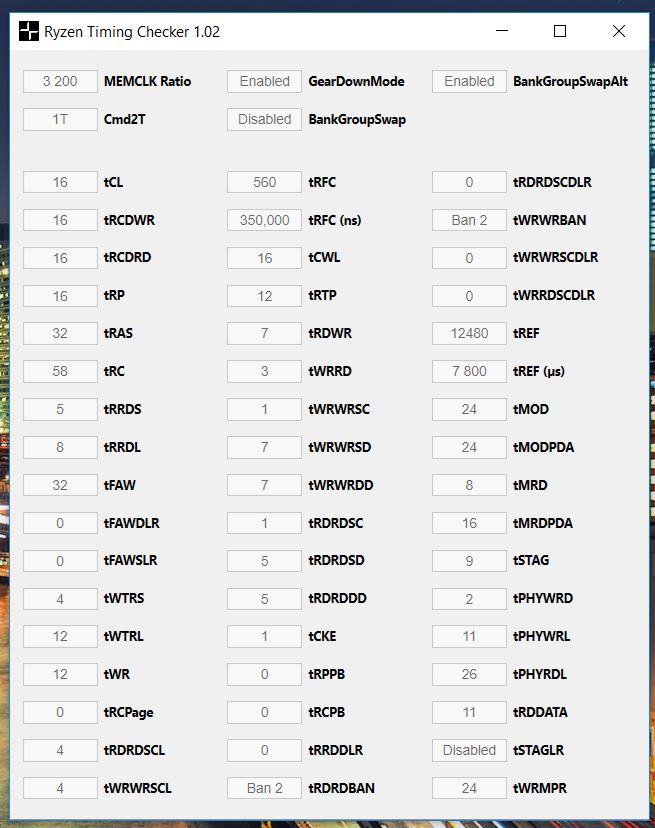Click the tREF value 12480 field
This screenshot has width=655, height=828.
(x=469, y=334)
